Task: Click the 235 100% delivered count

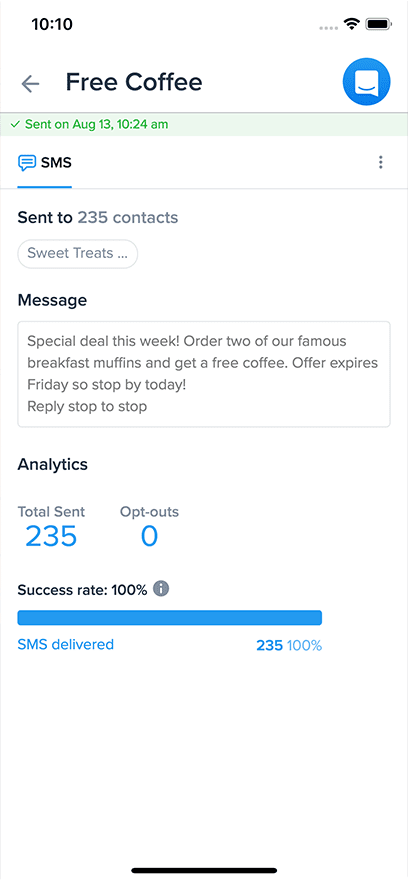Action: click(289, 645)
